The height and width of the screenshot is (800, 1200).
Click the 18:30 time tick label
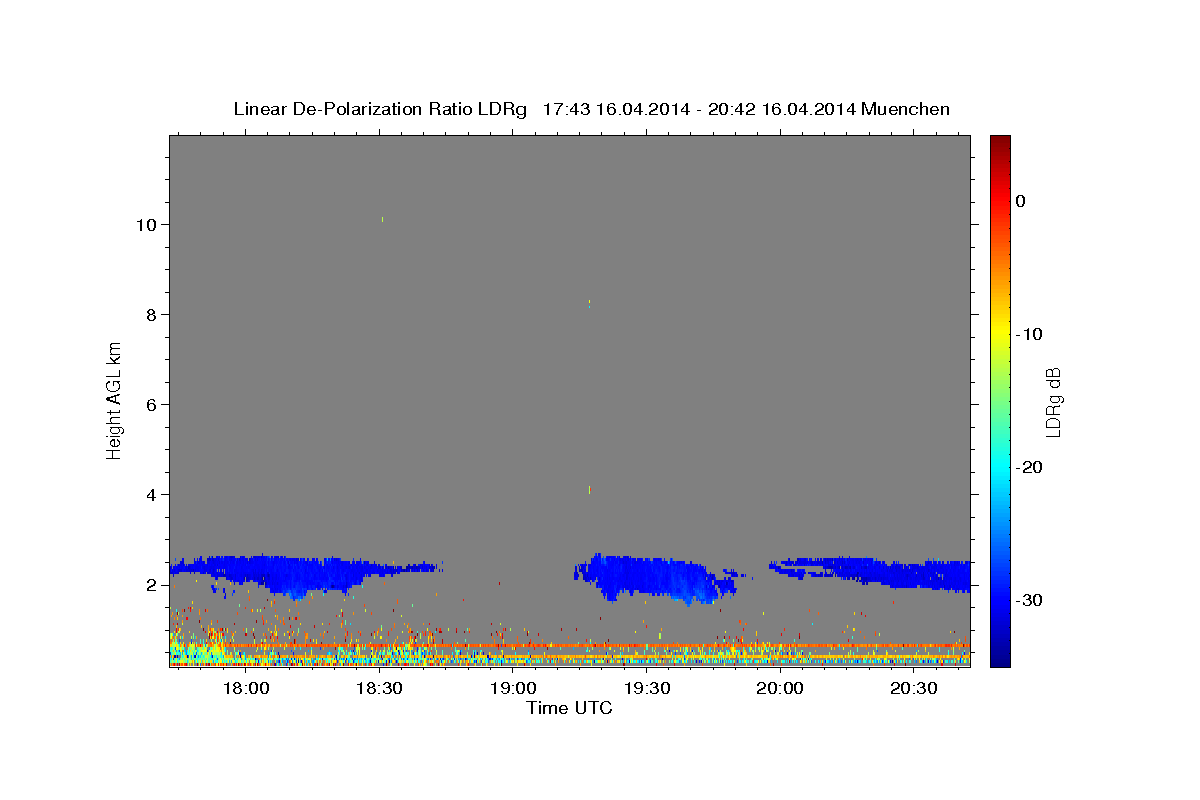pyautogui.click(x=379, y=688)
